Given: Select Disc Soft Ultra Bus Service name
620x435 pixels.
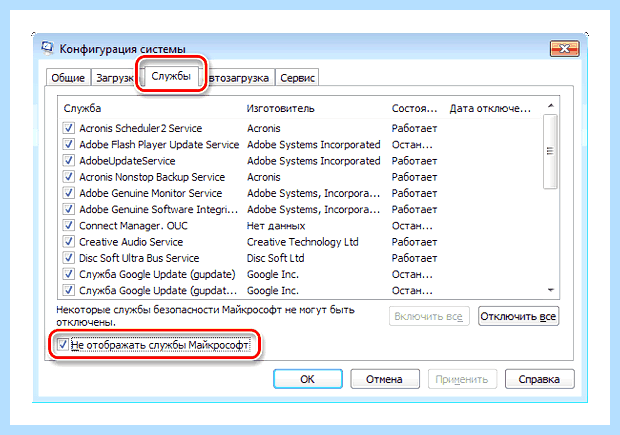Looking at the screenshot, I should tap(139, 258).
